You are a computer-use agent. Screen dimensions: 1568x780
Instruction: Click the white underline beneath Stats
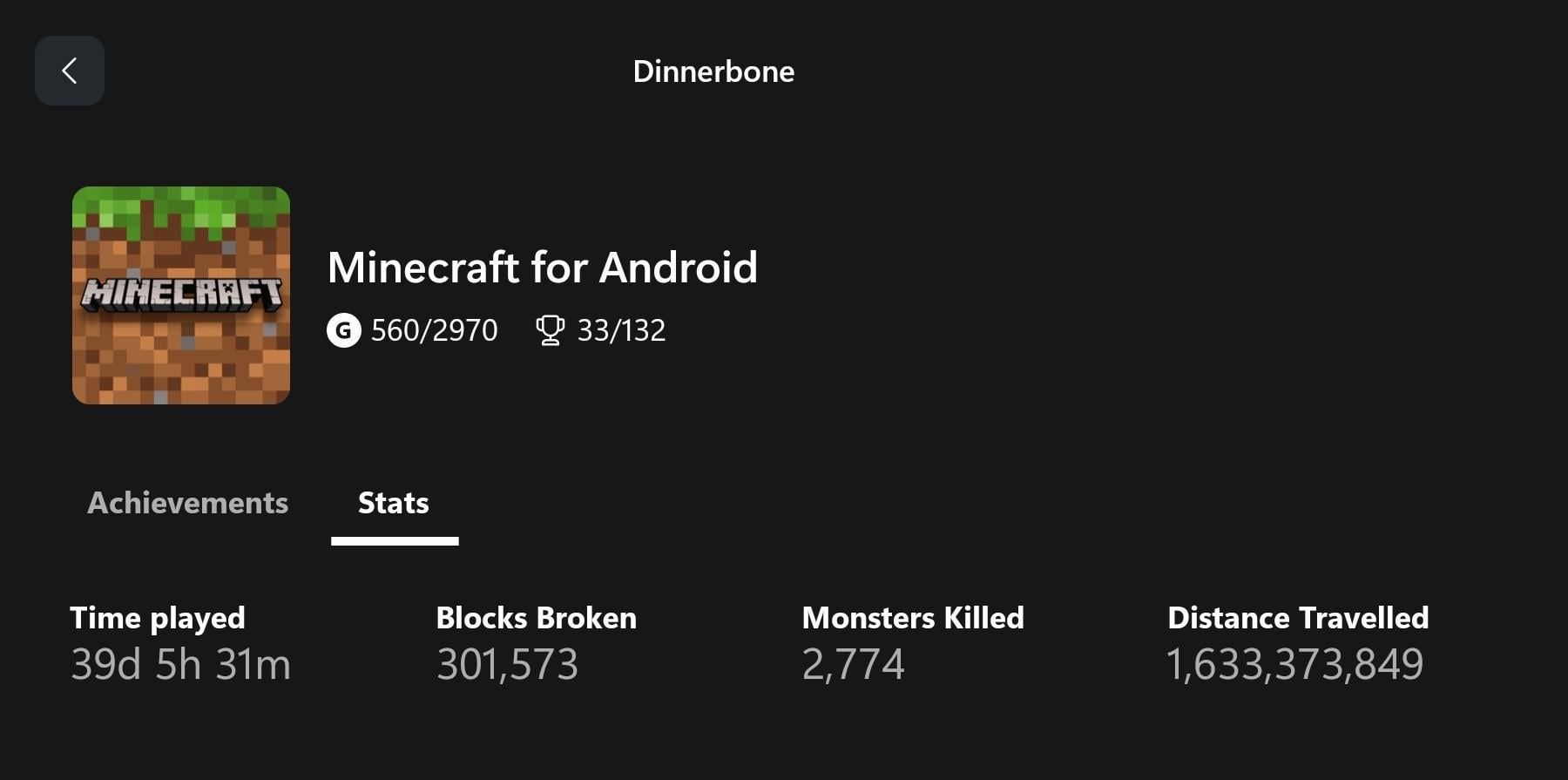pos(395,541)
